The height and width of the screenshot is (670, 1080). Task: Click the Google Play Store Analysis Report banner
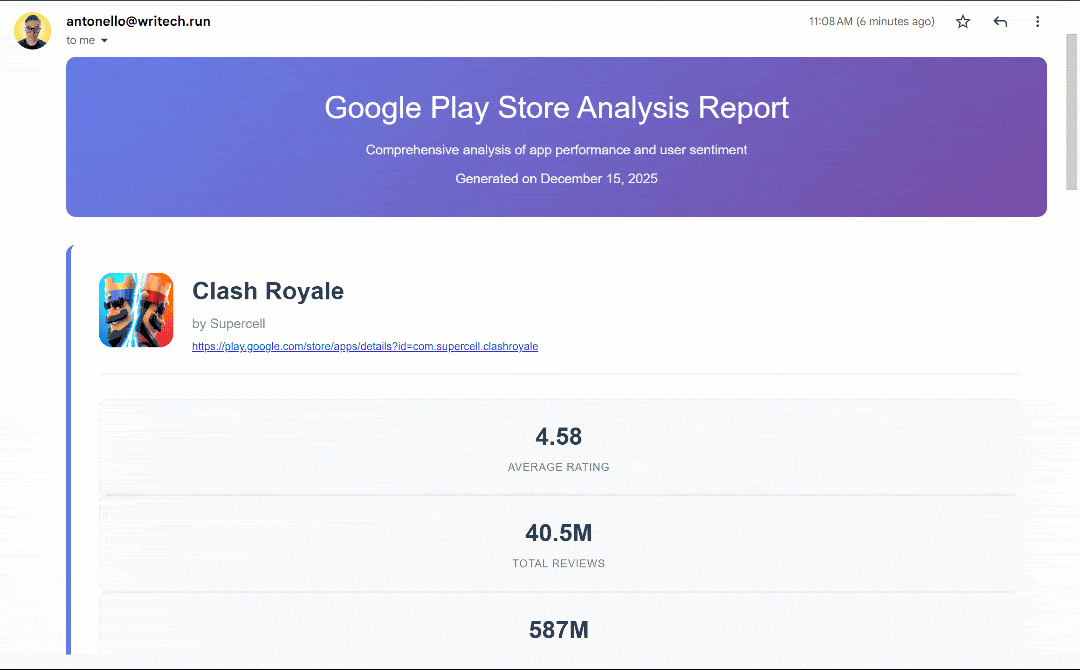[x=556, y=137]
